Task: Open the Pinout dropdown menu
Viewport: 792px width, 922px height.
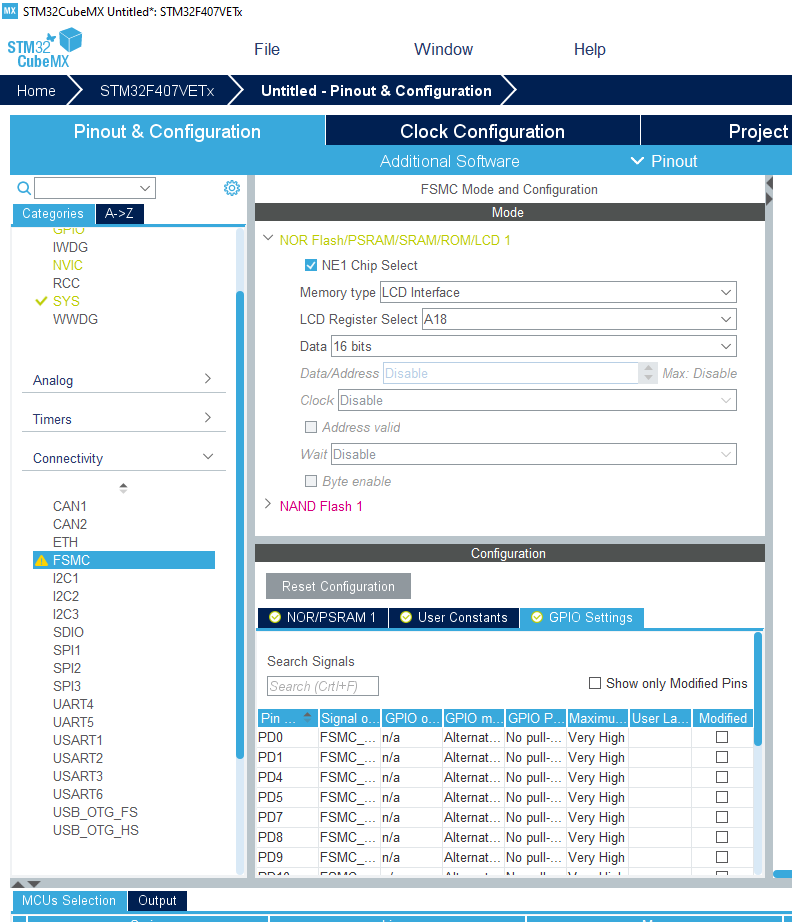Action: 663,161
